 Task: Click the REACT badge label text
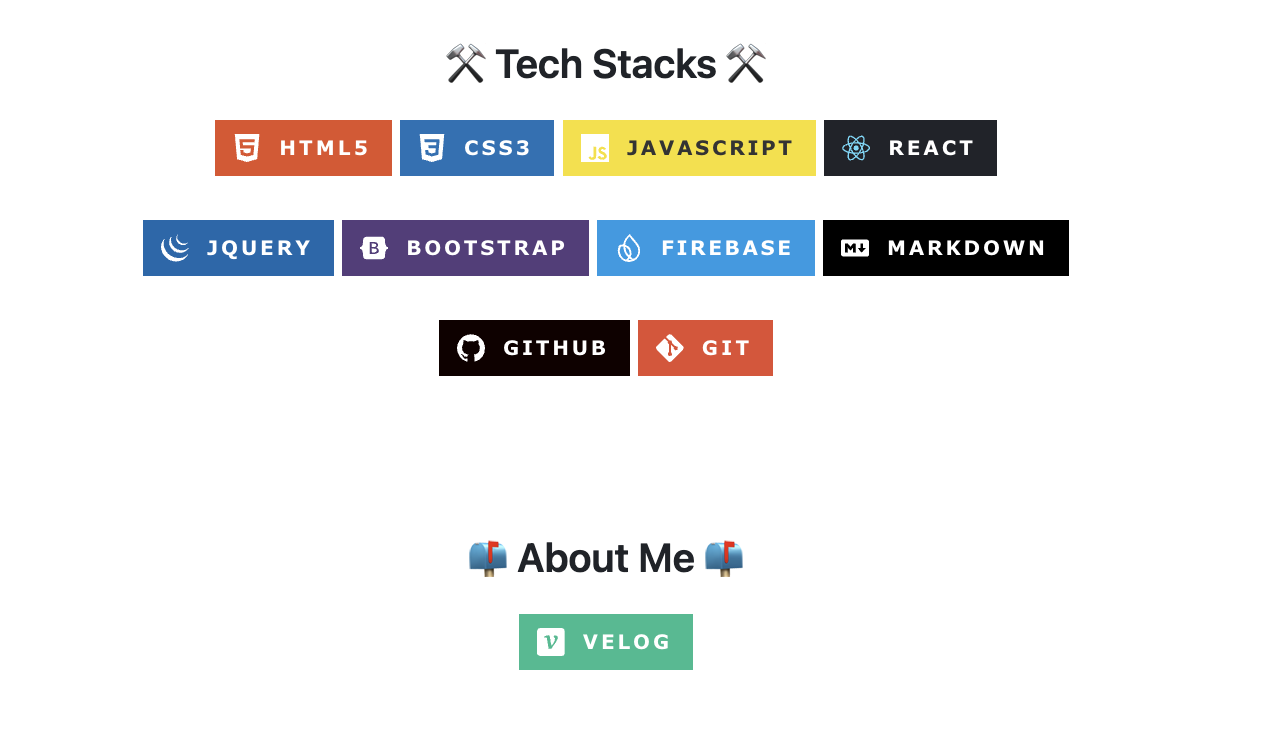(x=932, y=148)
